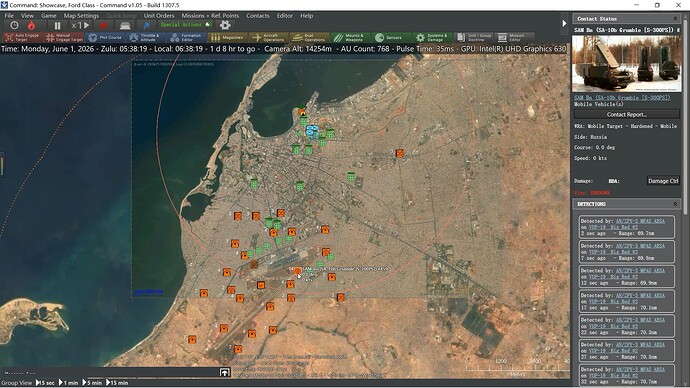Collapse the right sidebar arrow
690x388 pixels.
pyautogui.click(x=564, y=23)
